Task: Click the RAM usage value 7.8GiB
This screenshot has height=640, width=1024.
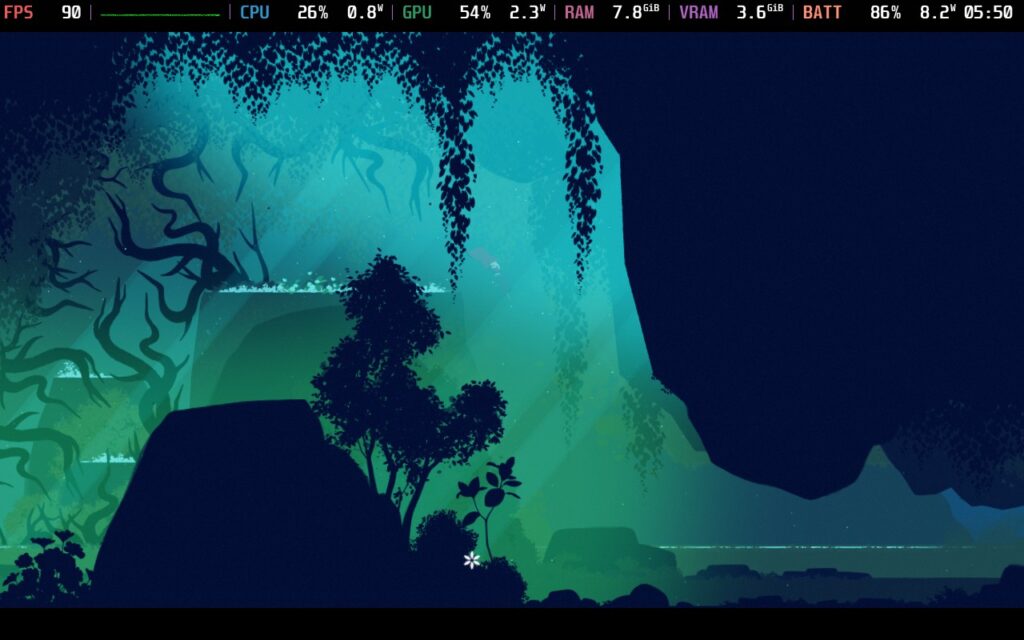Action: click(x=635, y=12)
